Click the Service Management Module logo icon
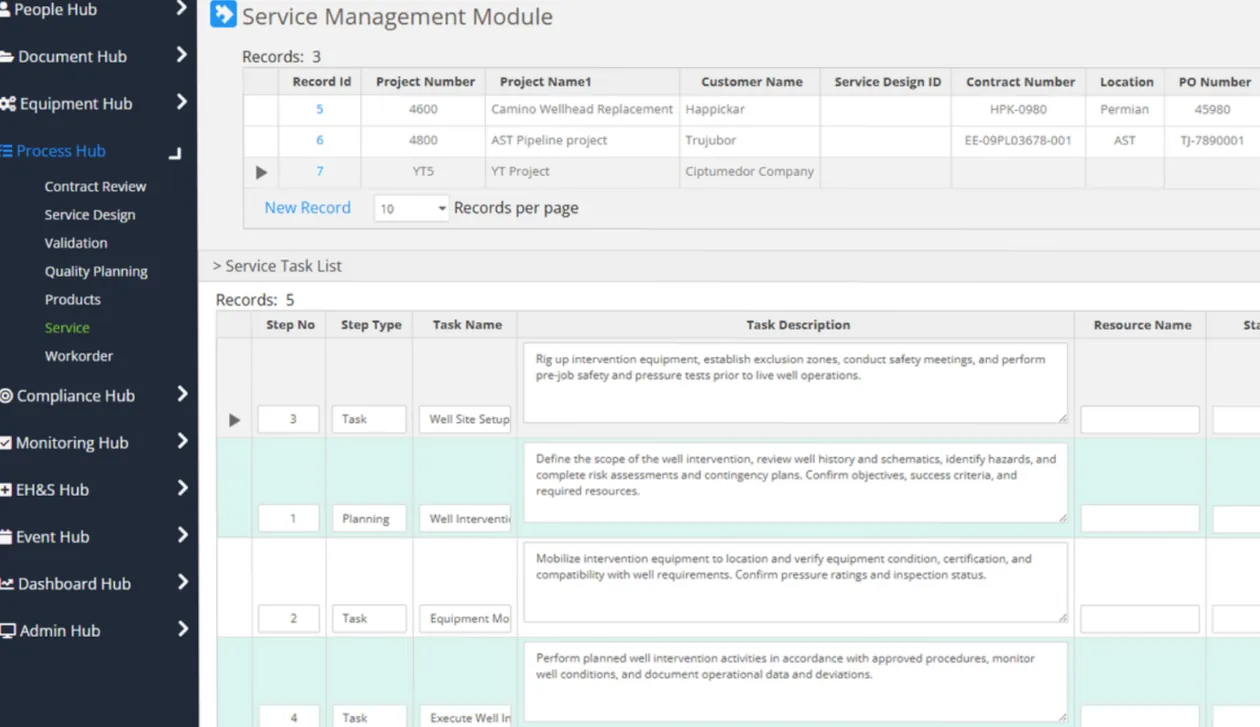 tap(223, 15)
